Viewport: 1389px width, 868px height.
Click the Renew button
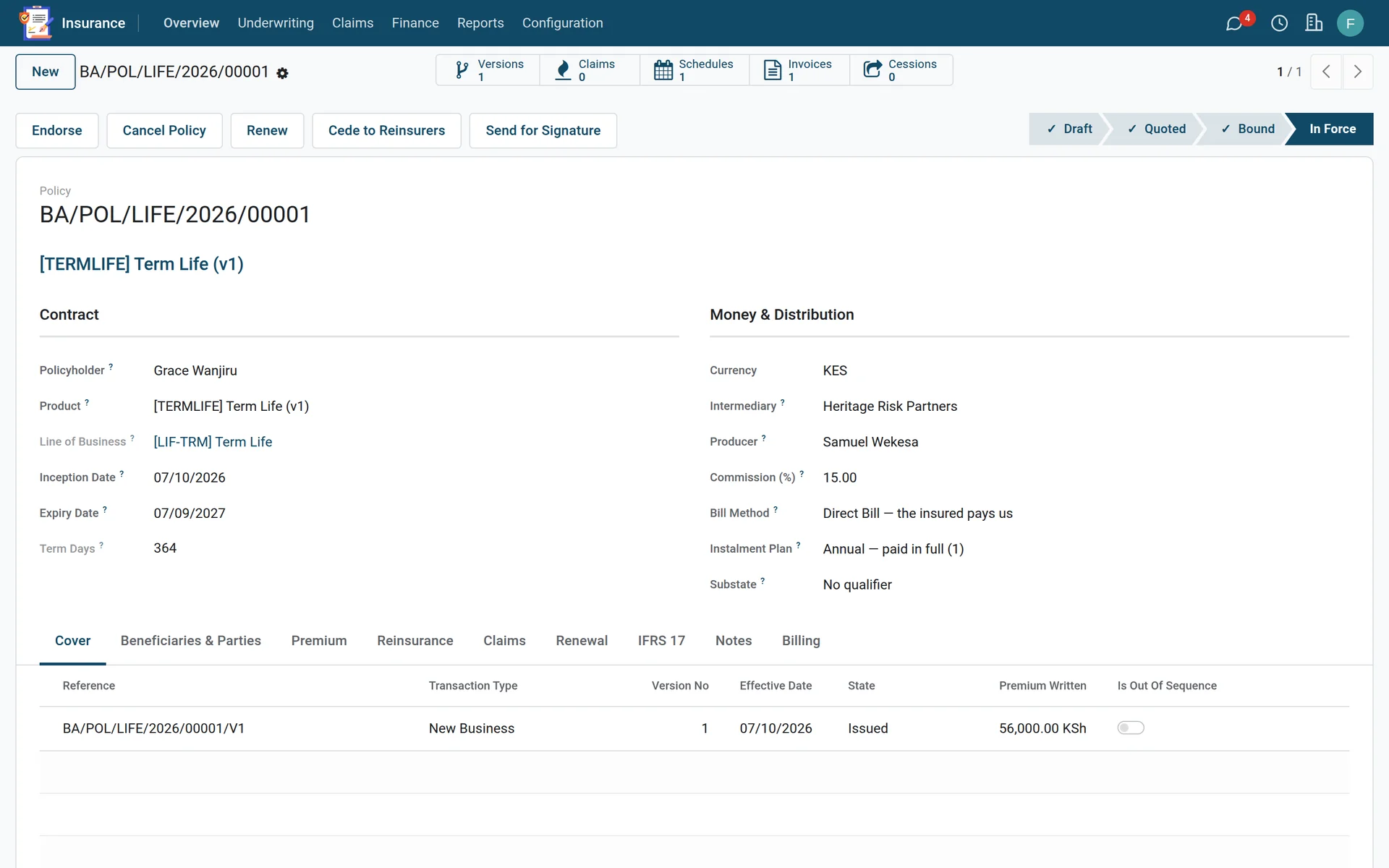pyautogui.click(x=267, y=130)
